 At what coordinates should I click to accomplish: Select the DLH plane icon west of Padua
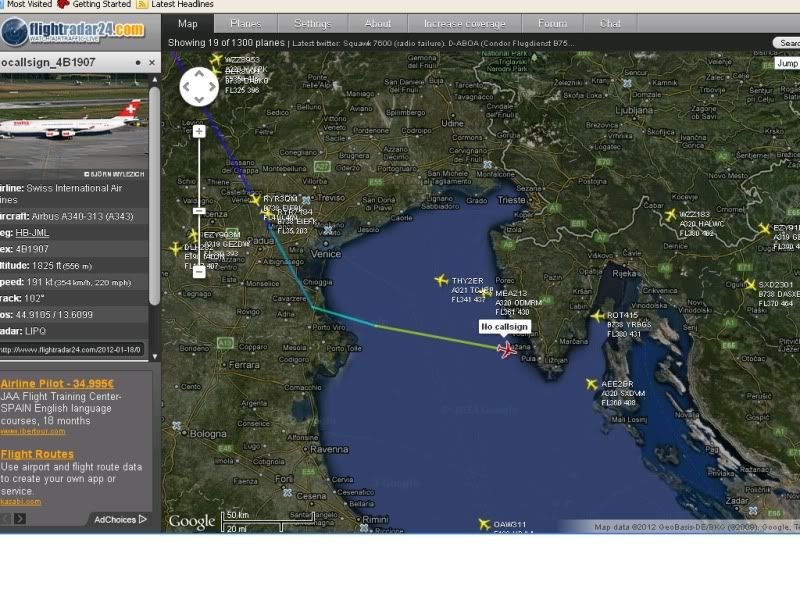tap(176, 248)
